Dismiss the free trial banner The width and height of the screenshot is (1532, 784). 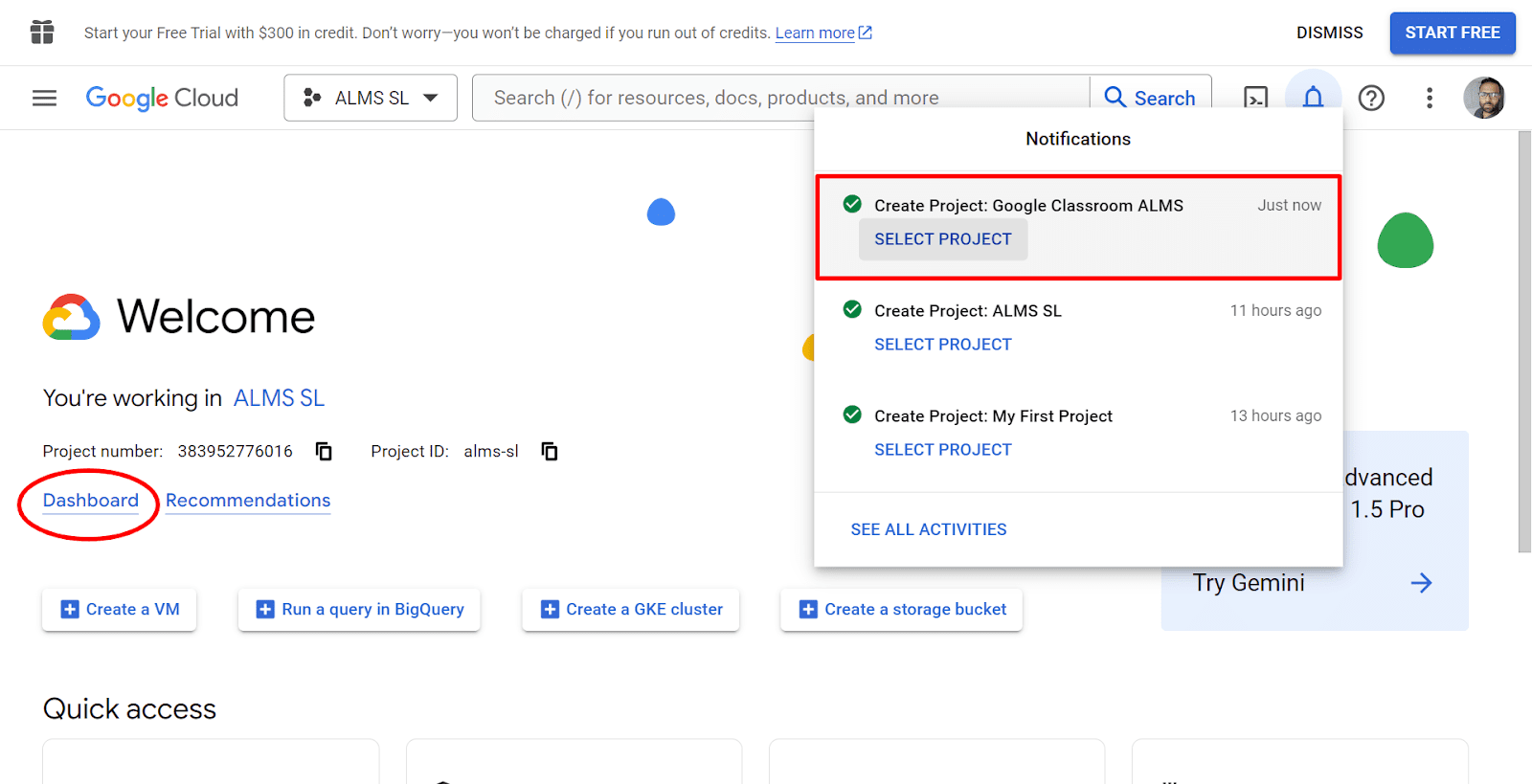point(1329,33)
